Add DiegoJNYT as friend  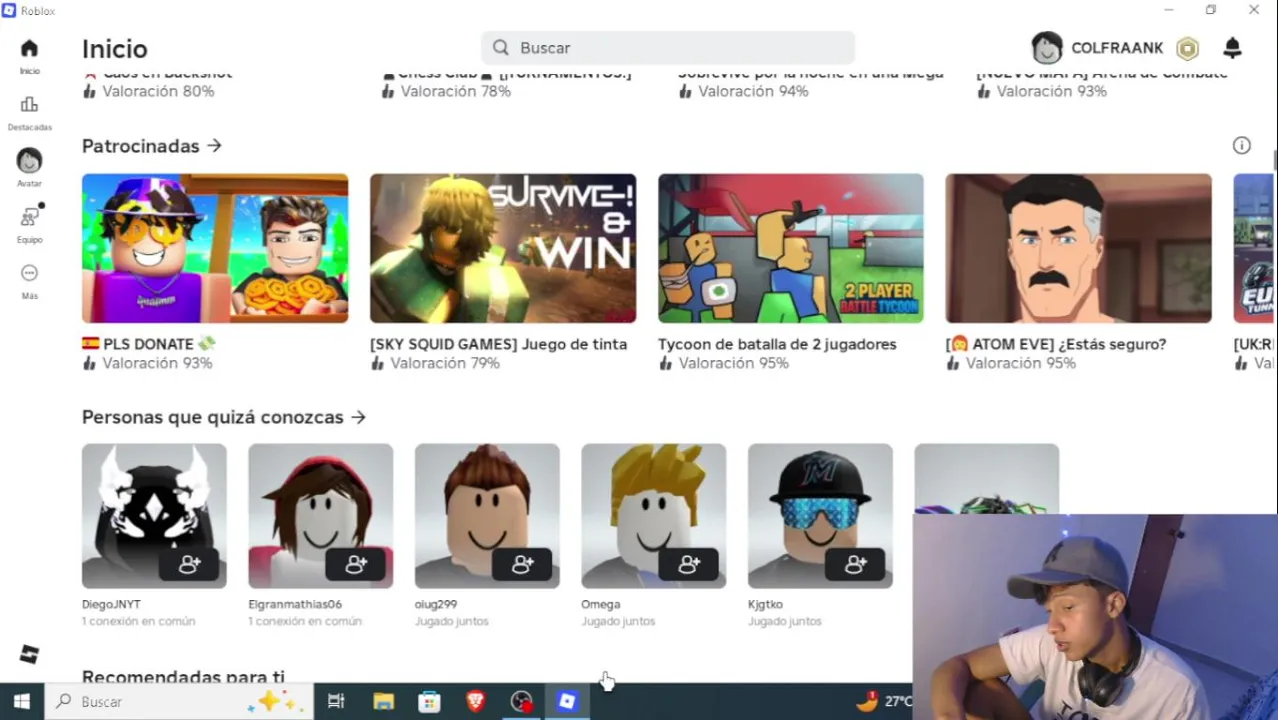coord(189,565)
